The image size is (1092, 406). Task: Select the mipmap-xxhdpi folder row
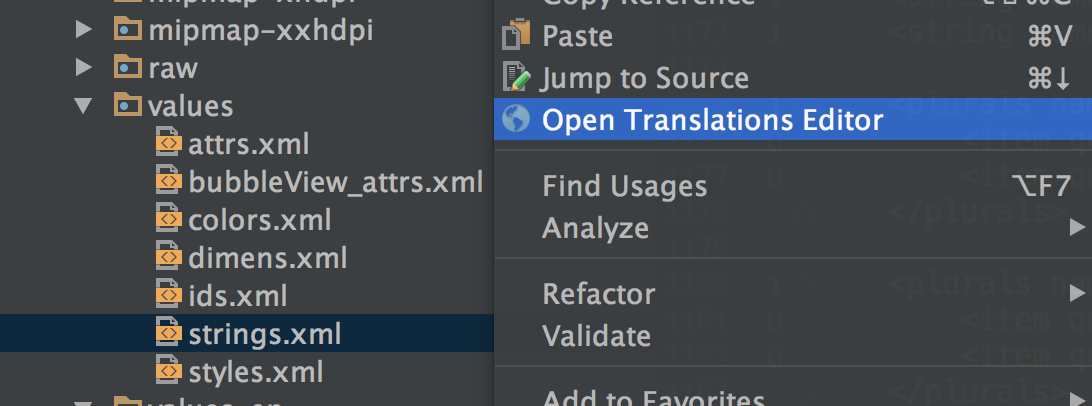(247, 30)
